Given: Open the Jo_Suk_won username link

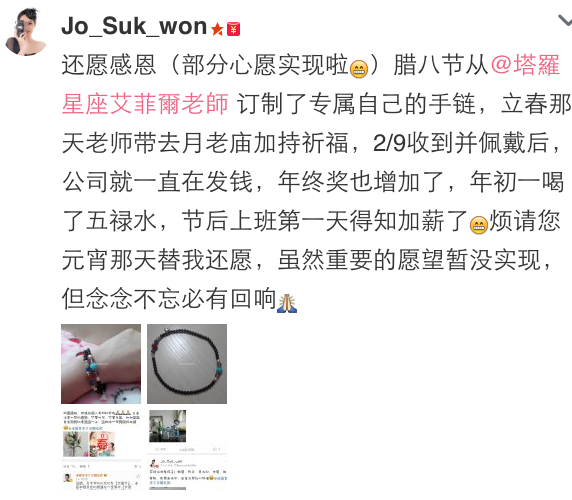Looking at the screenshot, I should (x=134, y=26).
